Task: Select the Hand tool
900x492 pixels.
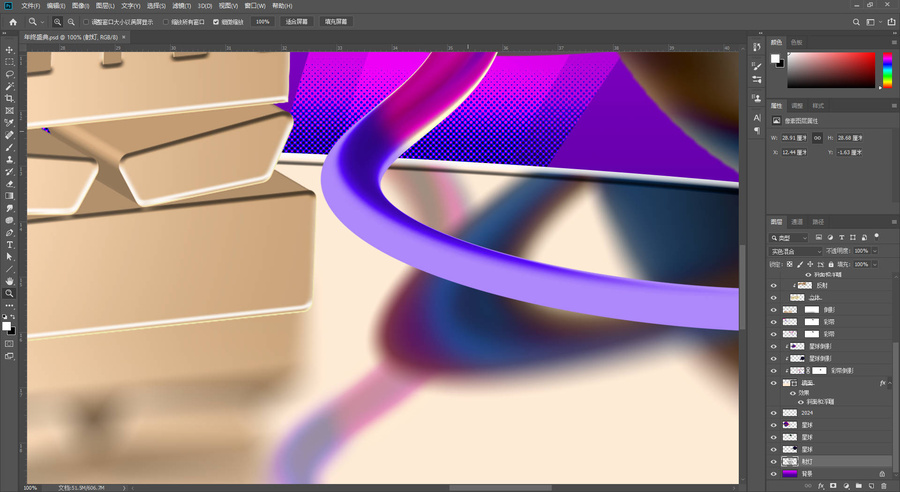Action: (9, 281)
